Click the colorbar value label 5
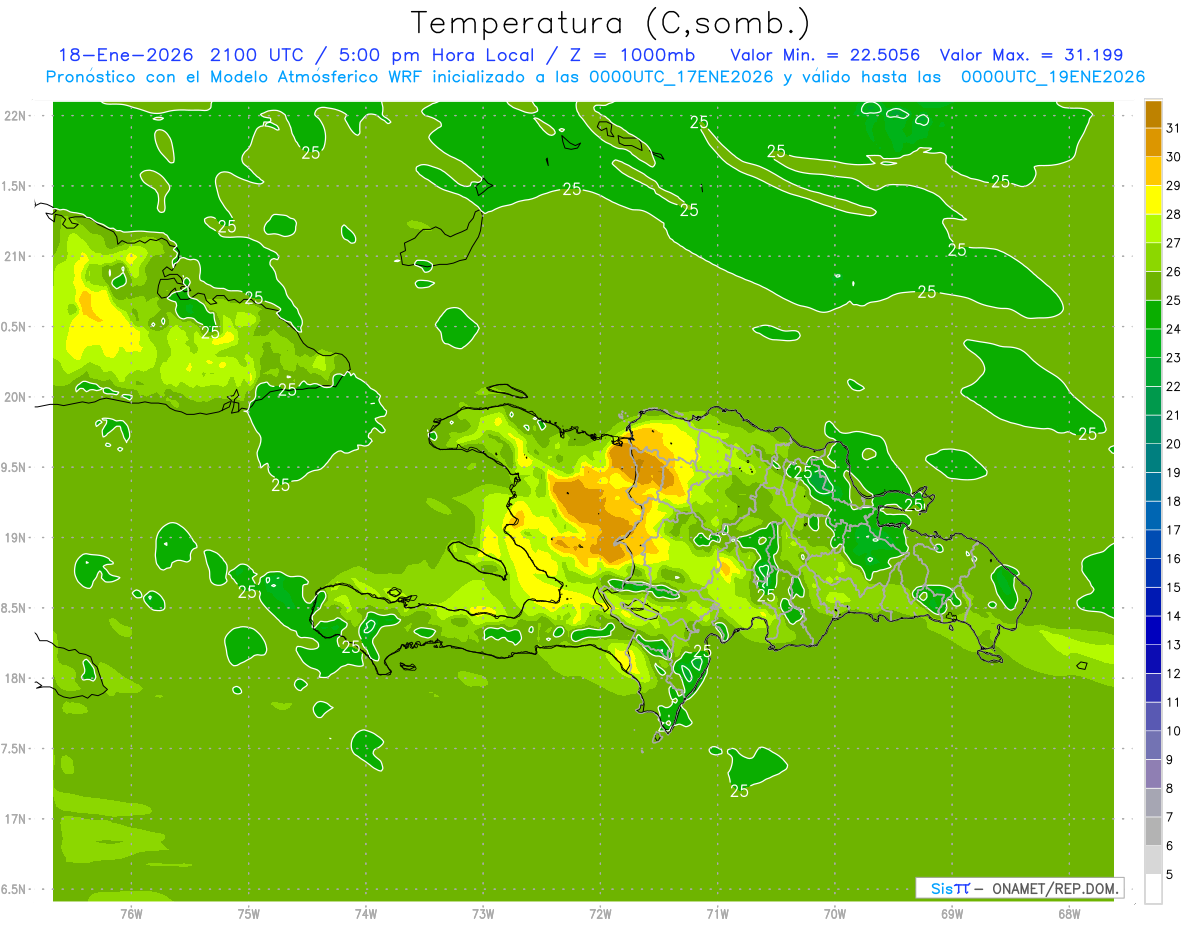The height and width of the screenshot is (927, 1200). (x=1171, y=875)
